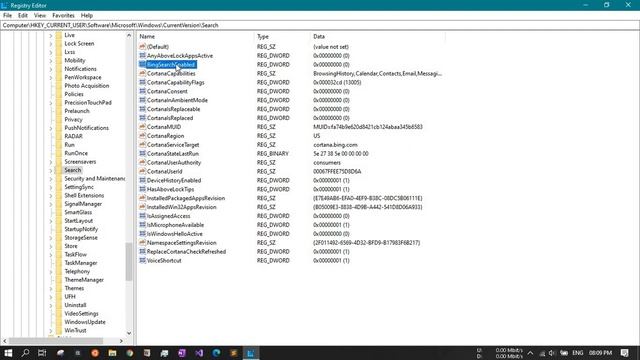The width and height of the screenshot is (640, 360).
Task: Expand the Themes key
Action: coord(51,289)
